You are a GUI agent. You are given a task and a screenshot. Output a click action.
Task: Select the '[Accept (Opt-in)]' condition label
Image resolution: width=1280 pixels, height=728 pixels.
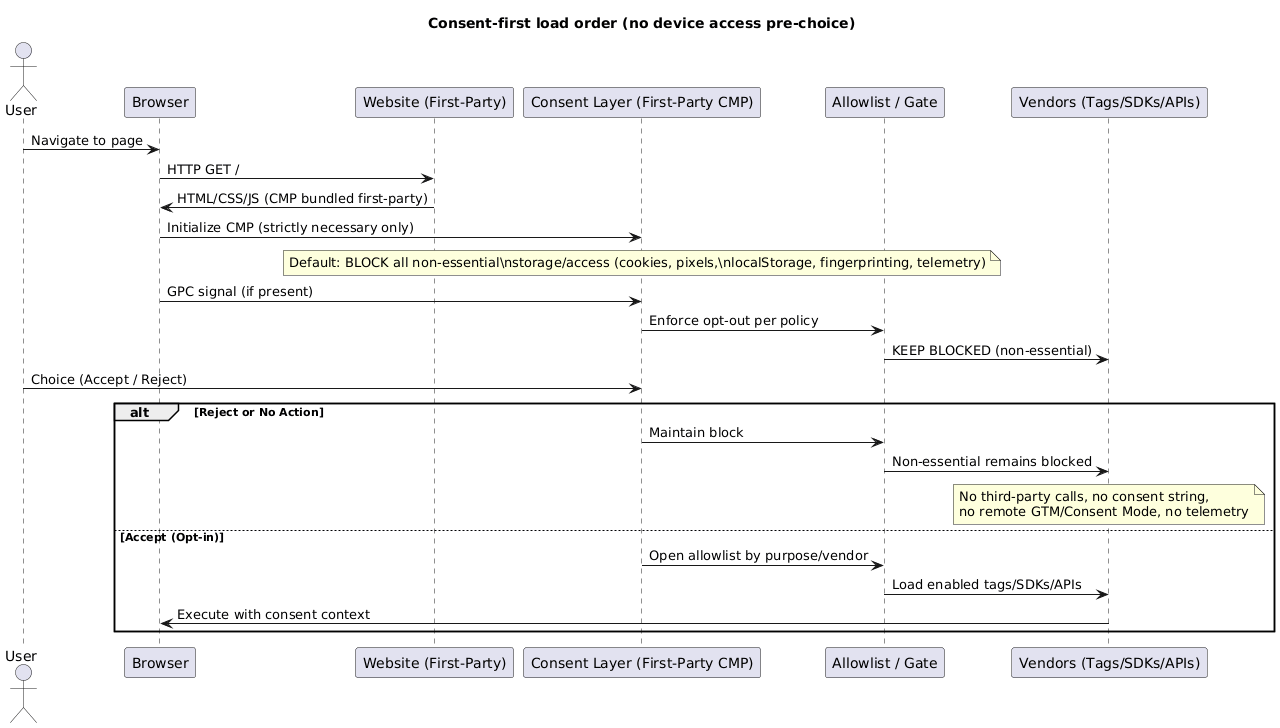tap(172, 538)
